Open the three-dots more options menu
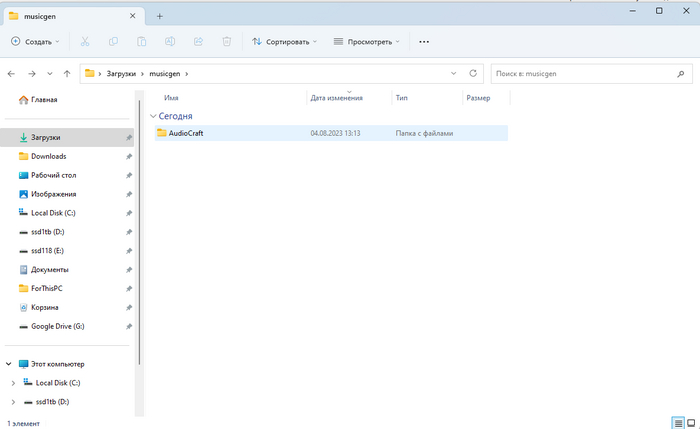 click(x=424, y=42)
